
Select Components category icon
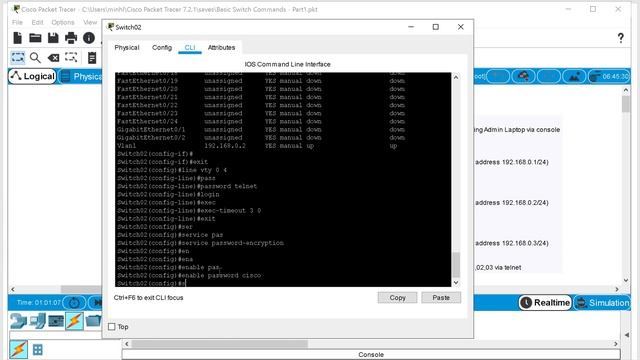pos(56,321)
